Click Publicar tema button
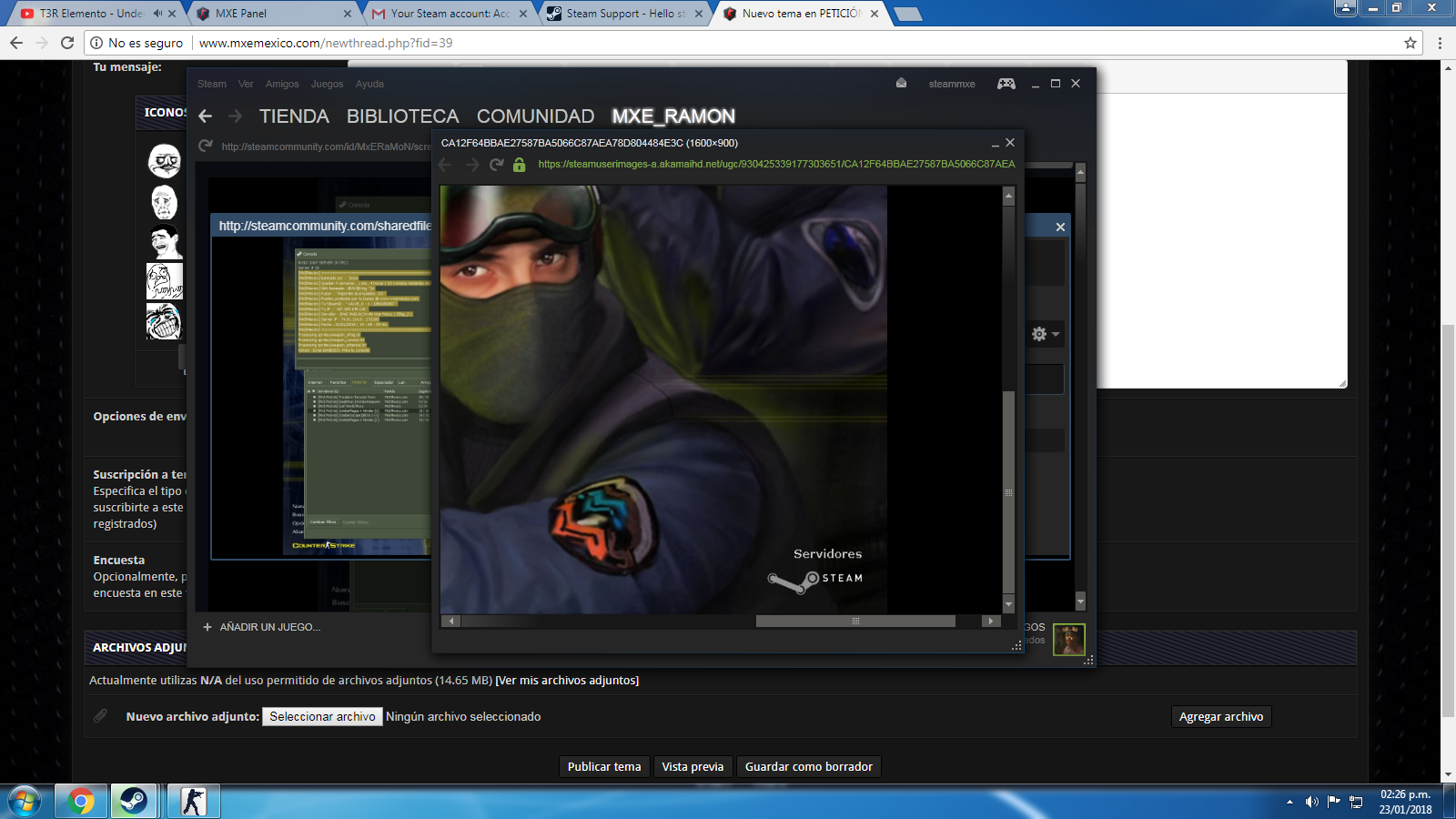Image resolution: width=1456 pixels, height=819 pixels. (604, 767)
